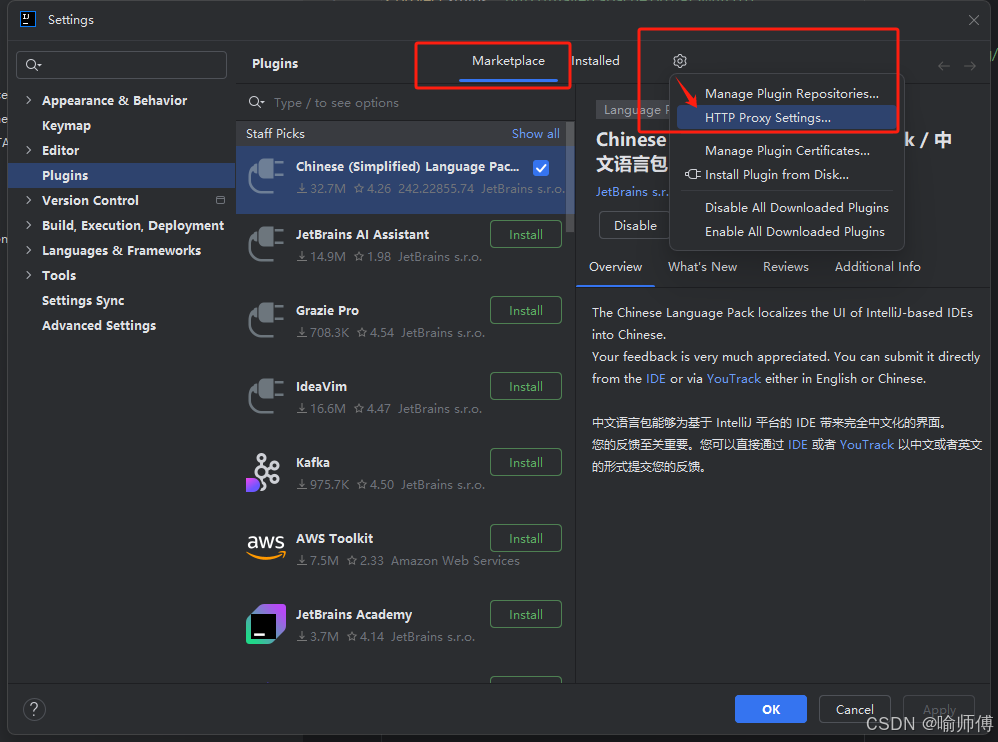Select Keymap in settings tree
Viewport: 998px width, 742px height.
tap(66, 125)
